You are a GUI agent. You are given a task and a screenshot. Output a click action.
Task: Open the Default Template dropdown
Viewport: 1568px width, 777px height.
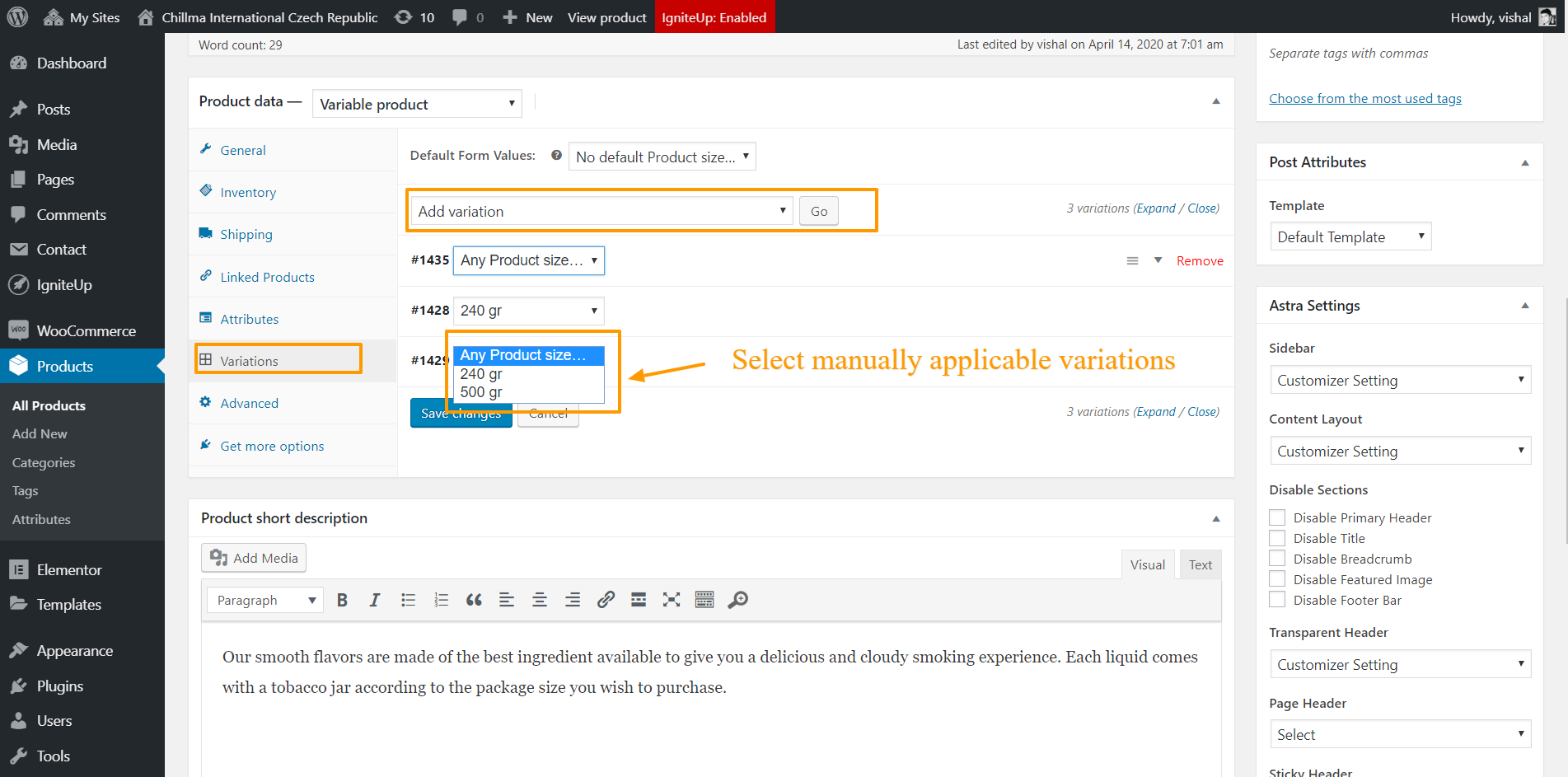pyautogui.click(x=1350, y=236)
